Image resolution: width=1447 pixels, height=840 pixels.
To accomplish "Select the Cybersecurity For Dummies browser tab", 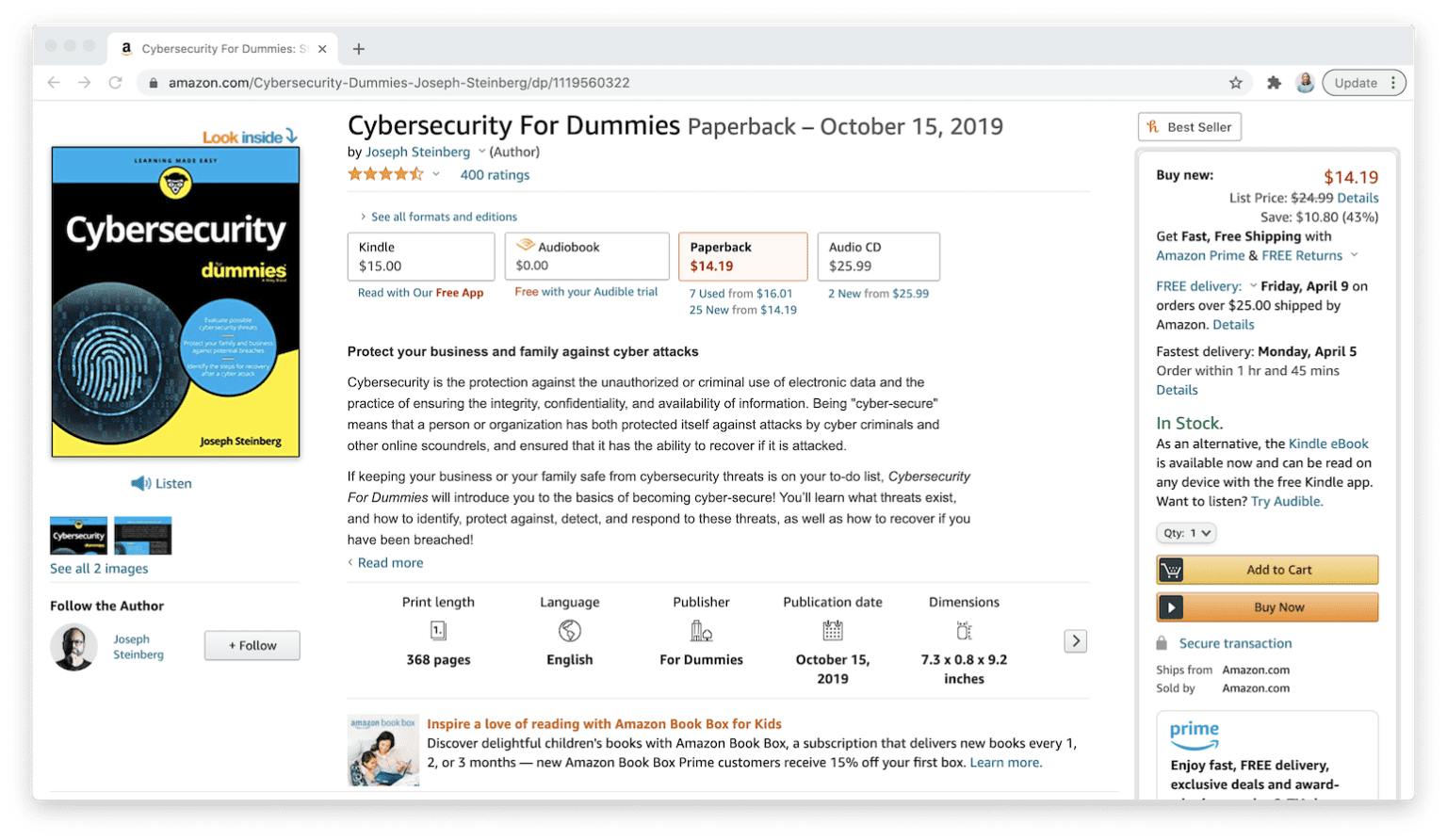I will coord(222,49).
